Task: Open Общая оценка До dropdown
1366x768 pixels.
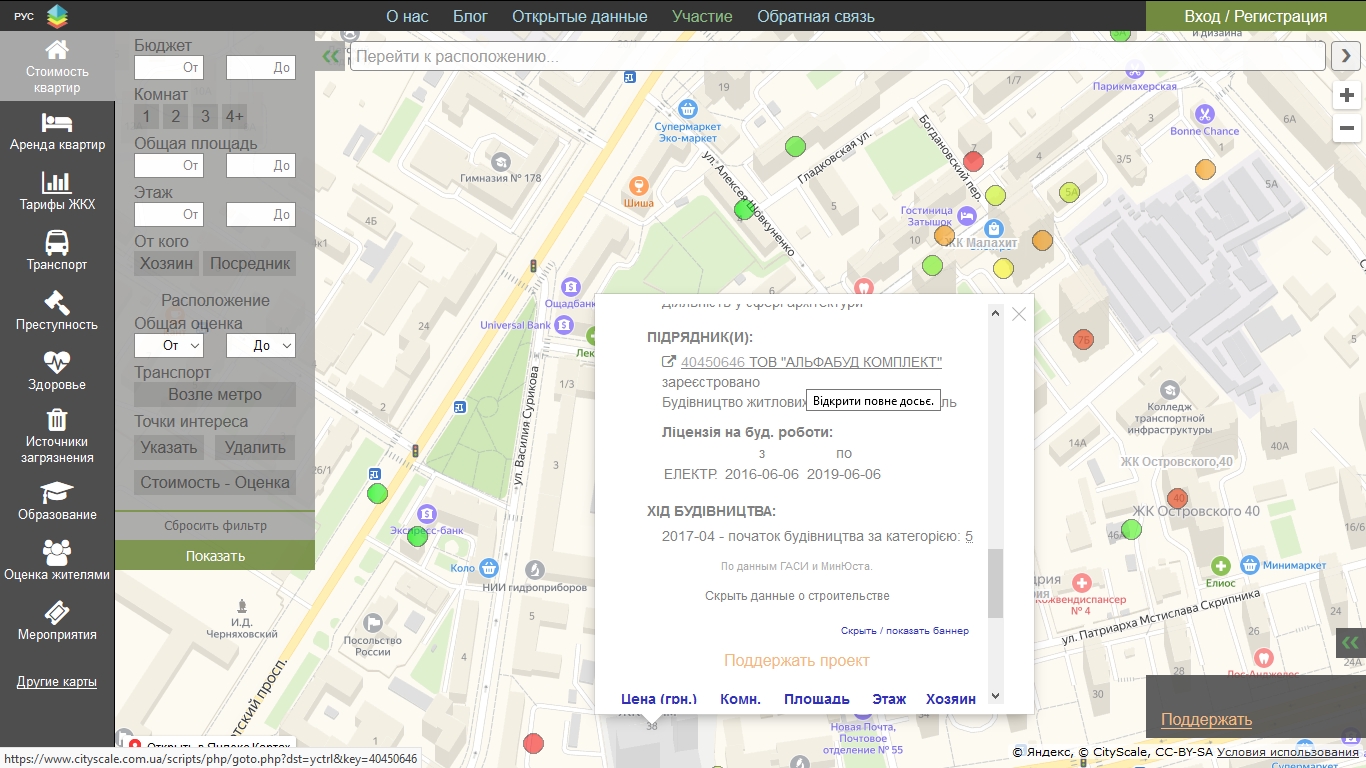Action: pyautogui.click(x=261, y=345)
